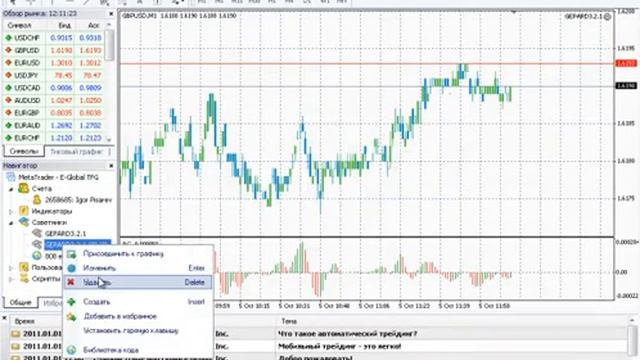Switch to the Избранное tab in Navigator

(52, 303)
